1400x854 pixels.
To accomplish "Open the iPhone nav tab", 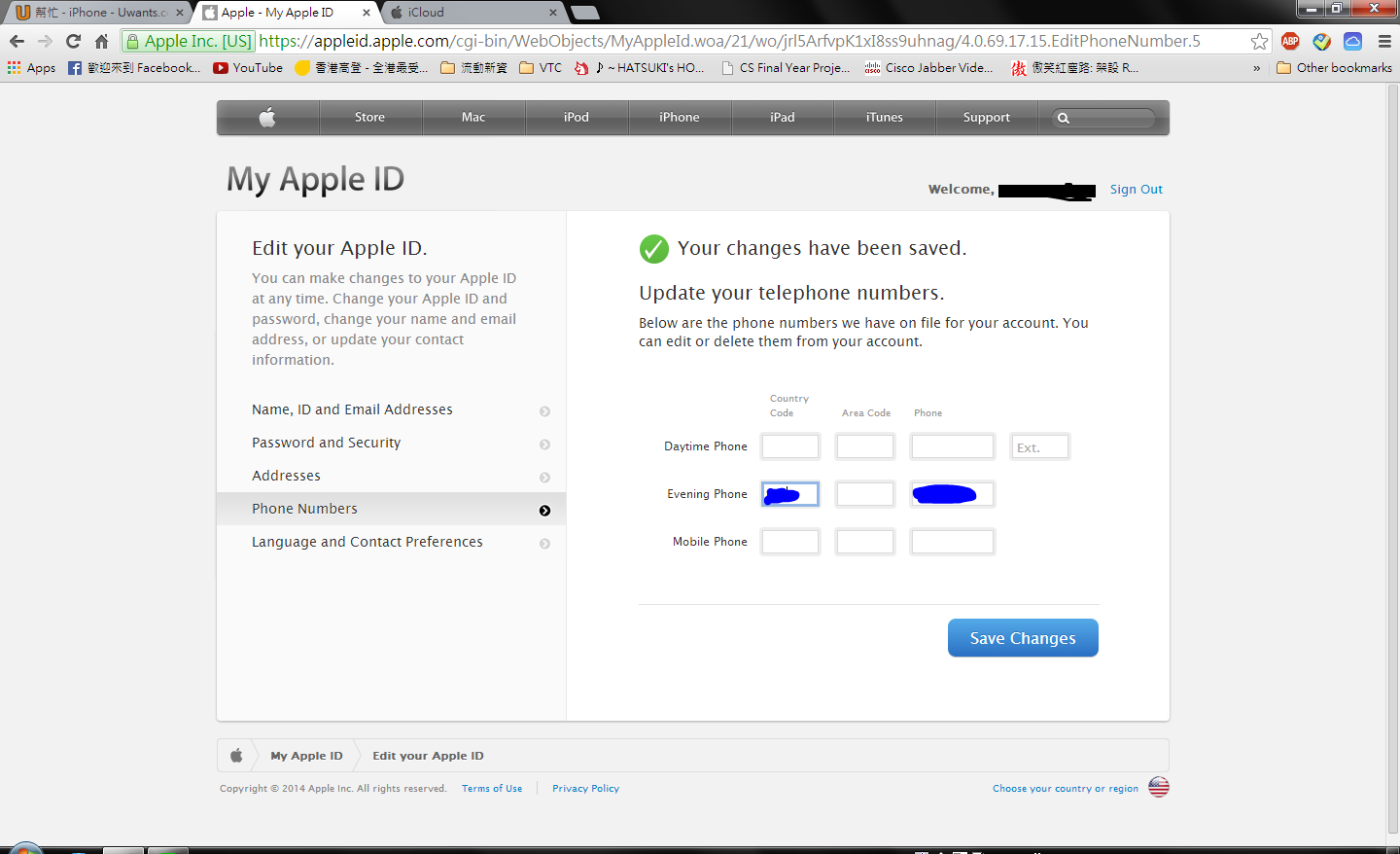I will pos(680,117).
